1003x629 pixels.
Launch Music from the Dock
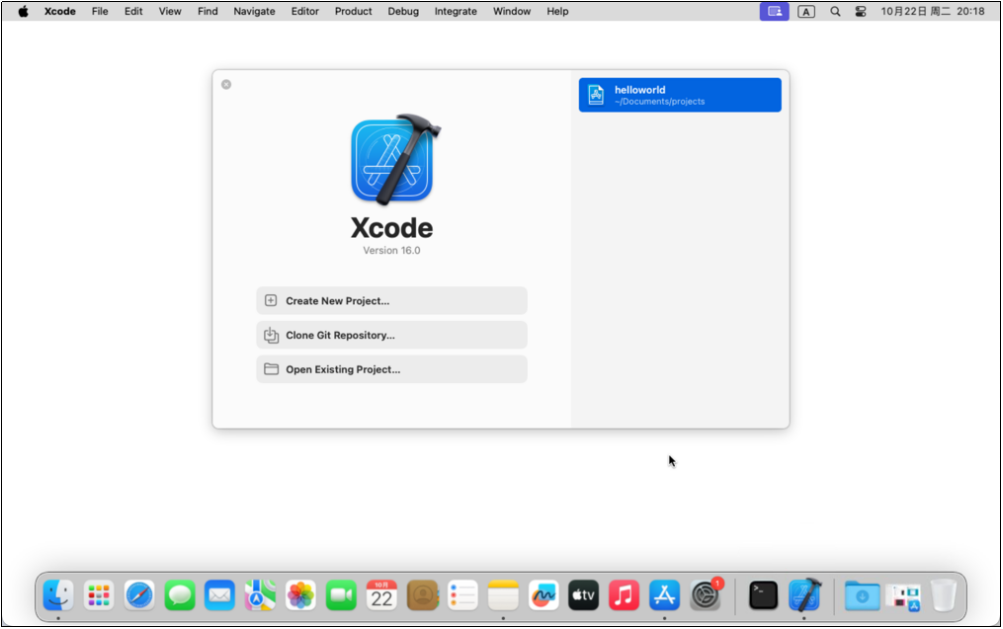point(624,596)
